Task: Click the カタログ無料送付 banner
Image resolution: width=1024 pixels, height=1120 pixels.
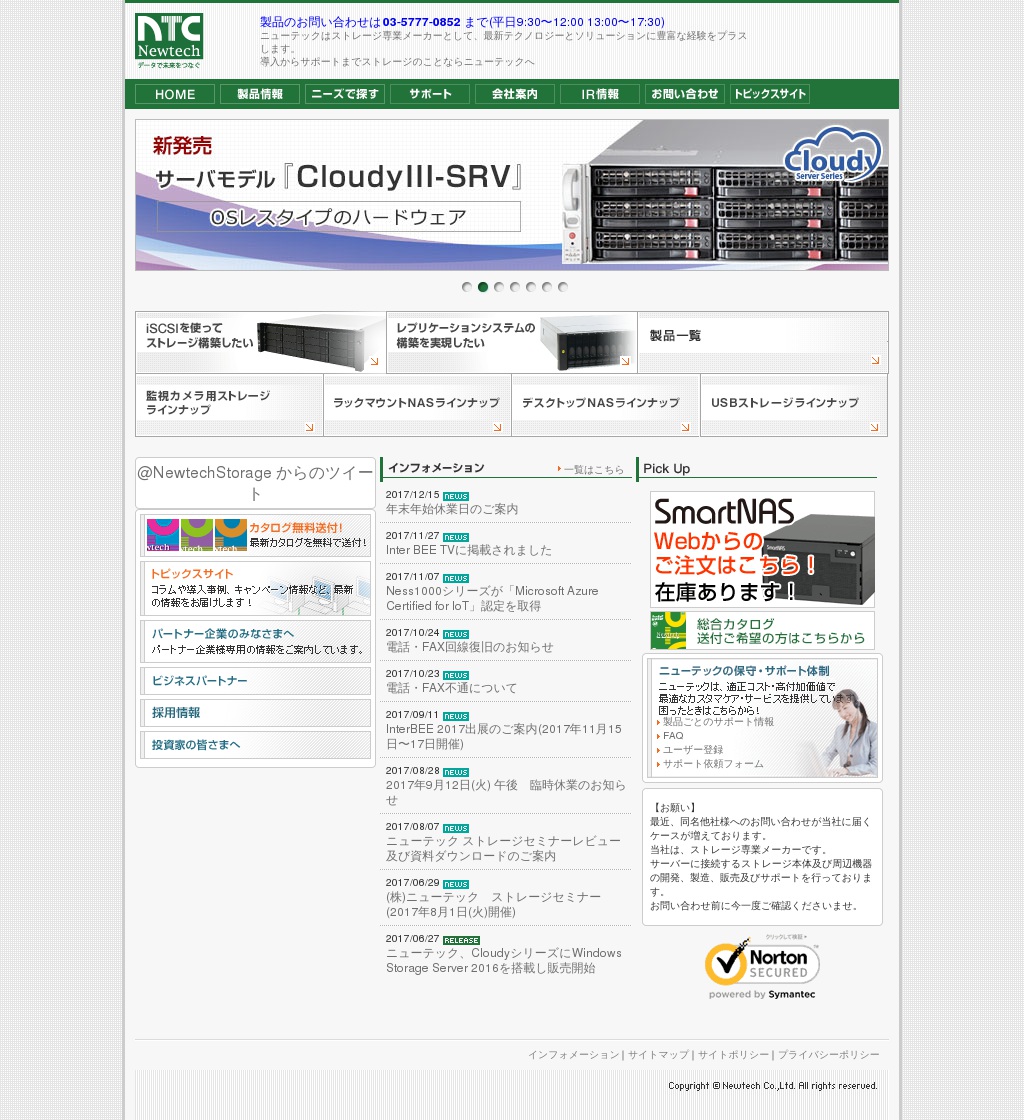Action: 256,536
